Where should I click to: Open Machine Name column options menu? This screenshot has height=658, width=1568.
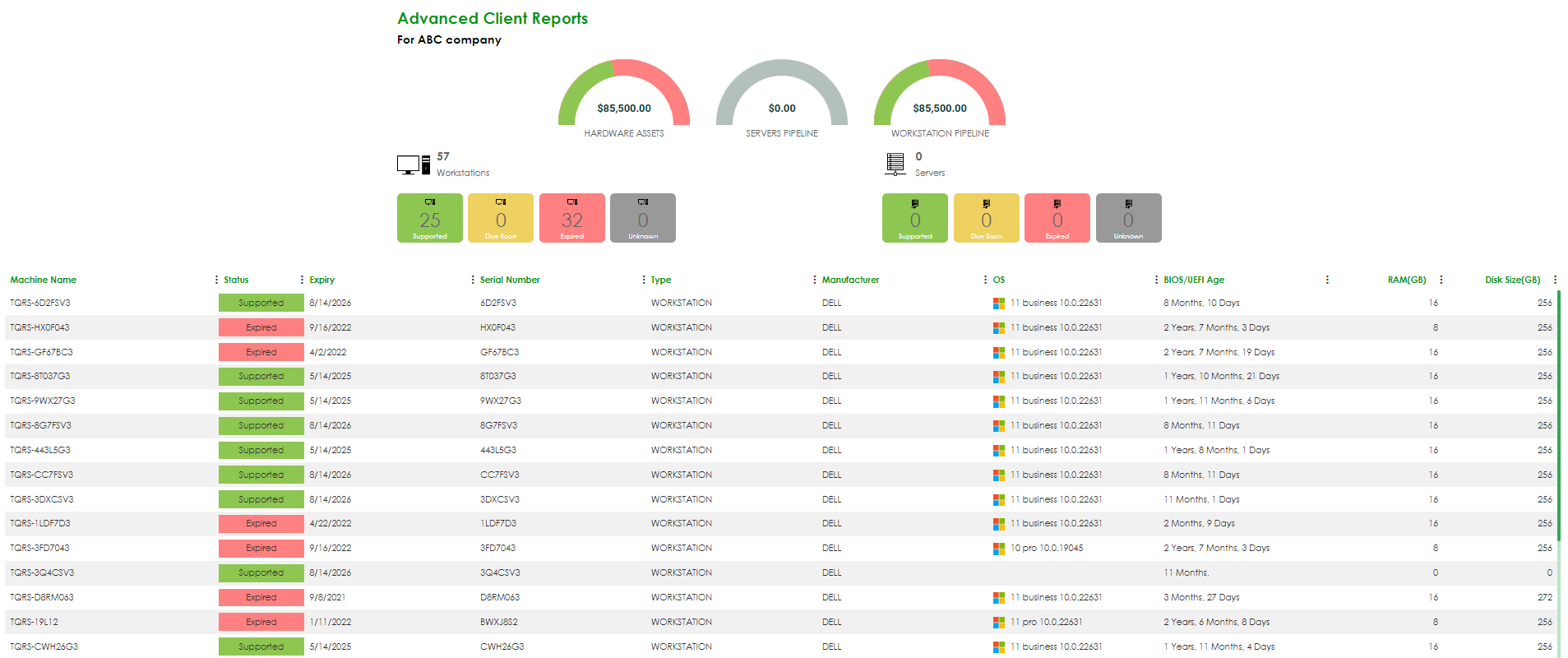(x=216, y=280)
